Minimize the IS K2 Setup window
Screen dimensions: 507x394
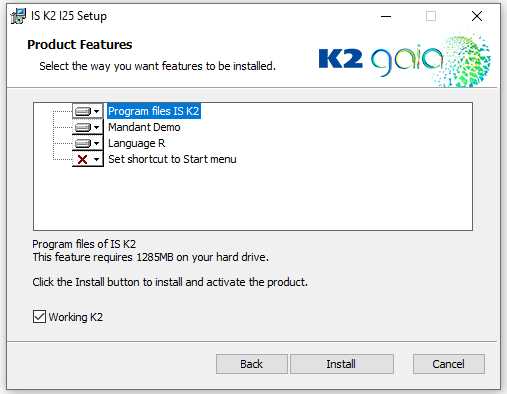pos(386,16)
